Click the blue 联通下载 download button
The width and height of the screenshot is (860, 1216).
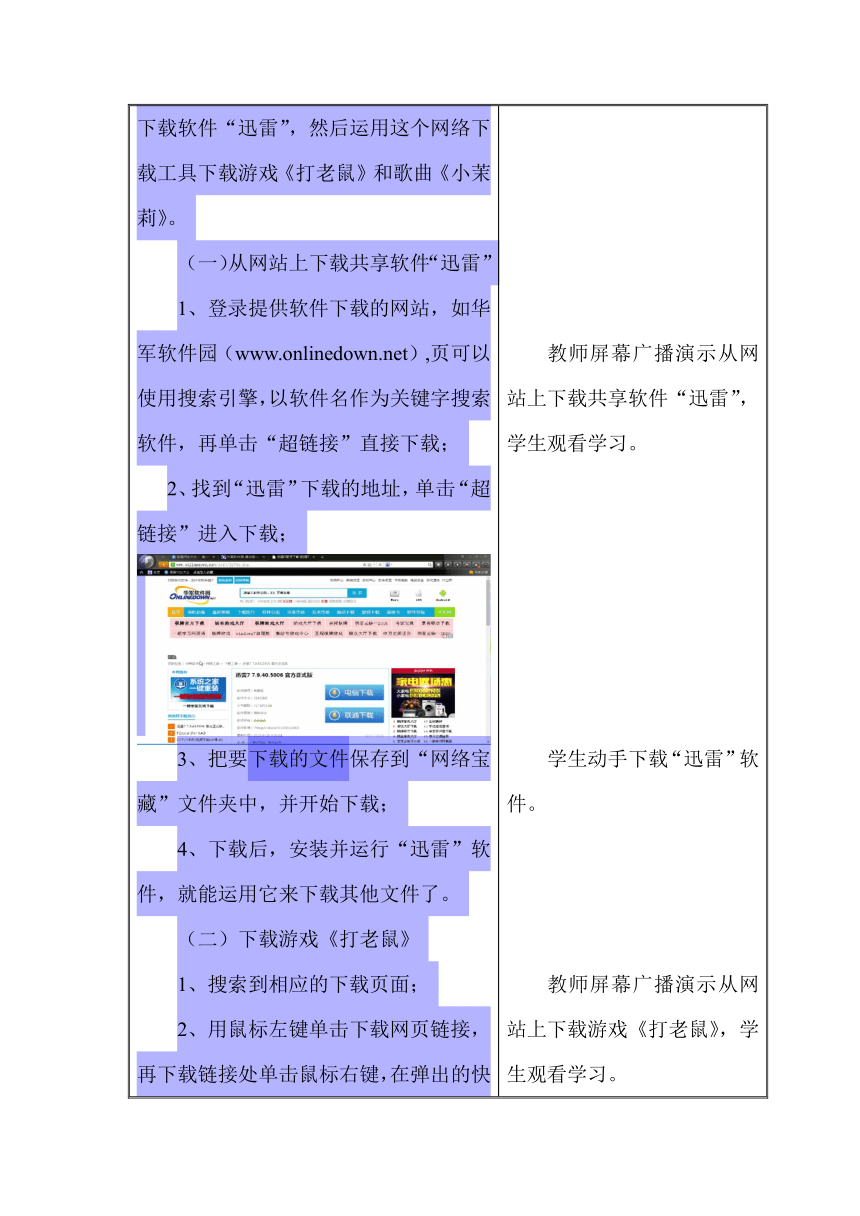tap(355, 715)
